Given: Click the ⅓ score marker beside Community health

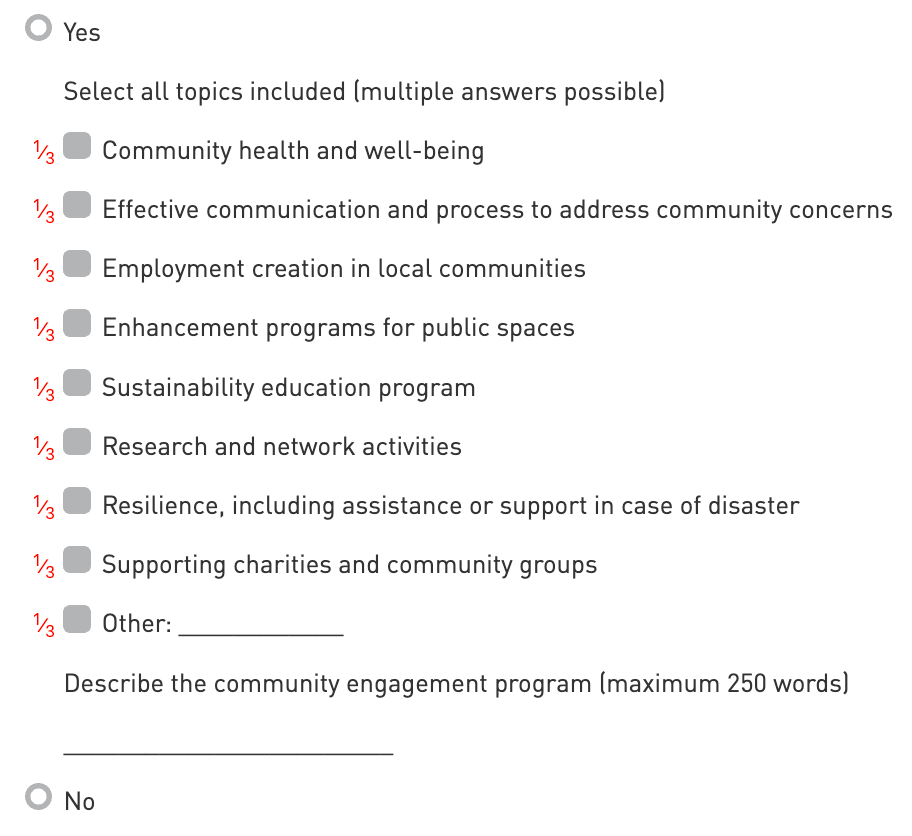Looking at the screenshot, I should (43, 153).
